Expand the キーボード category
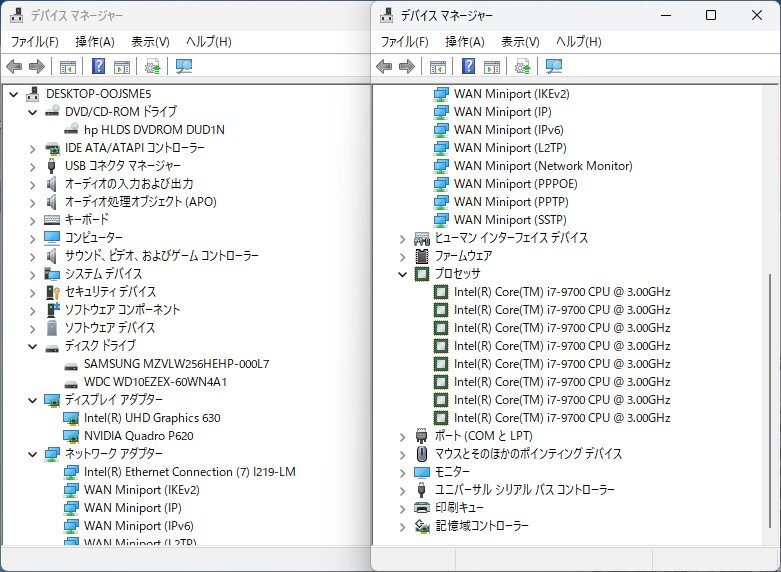Viewport: 781px width, 572px height. tap(33, 220)
